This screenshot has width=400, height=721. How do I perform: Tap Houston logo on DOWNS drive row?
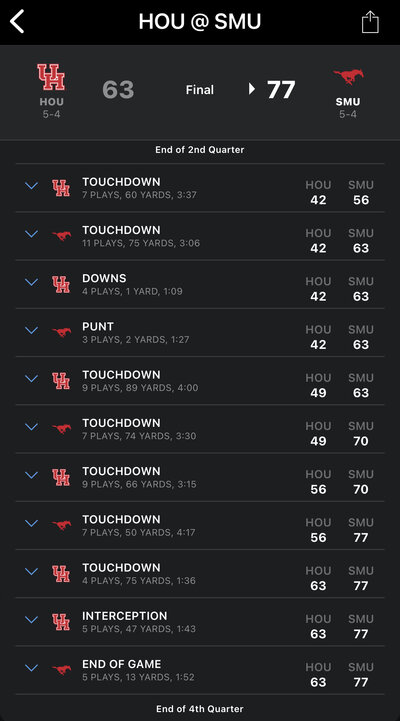[61, 284]
